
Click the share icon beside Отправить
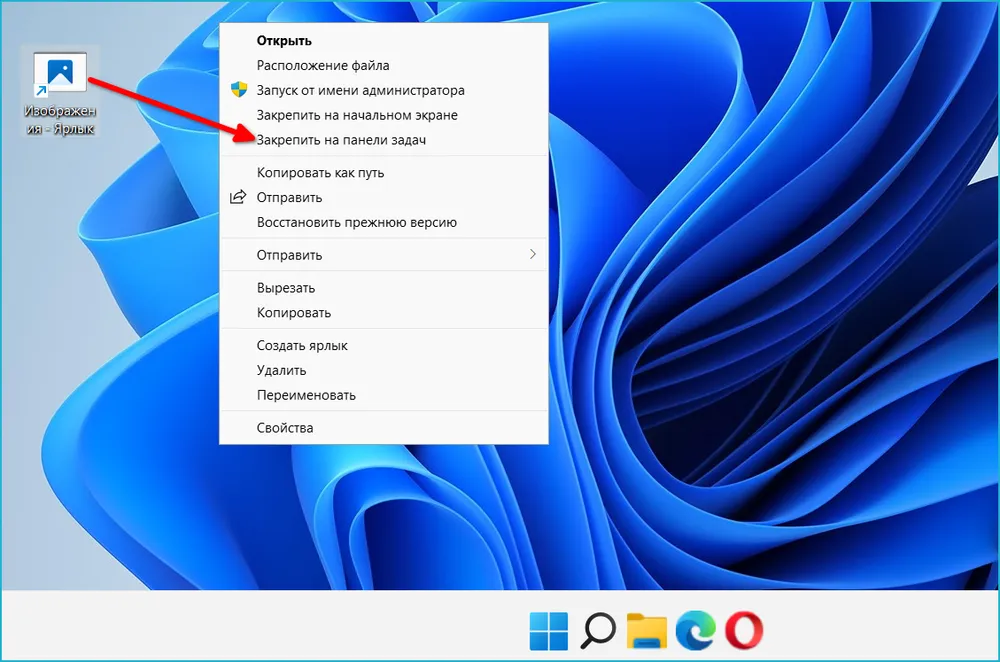point(238,197)
